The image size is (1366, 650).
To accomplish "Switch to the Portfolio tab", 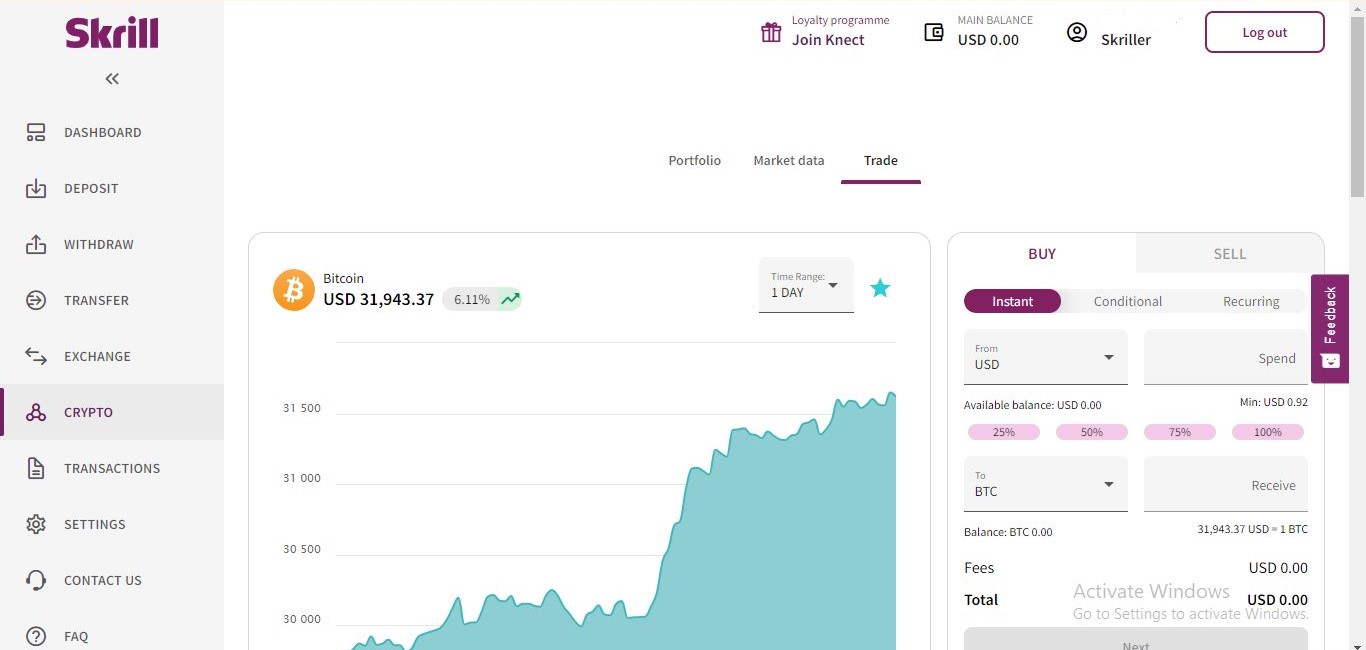I will (x=695, y=160).
